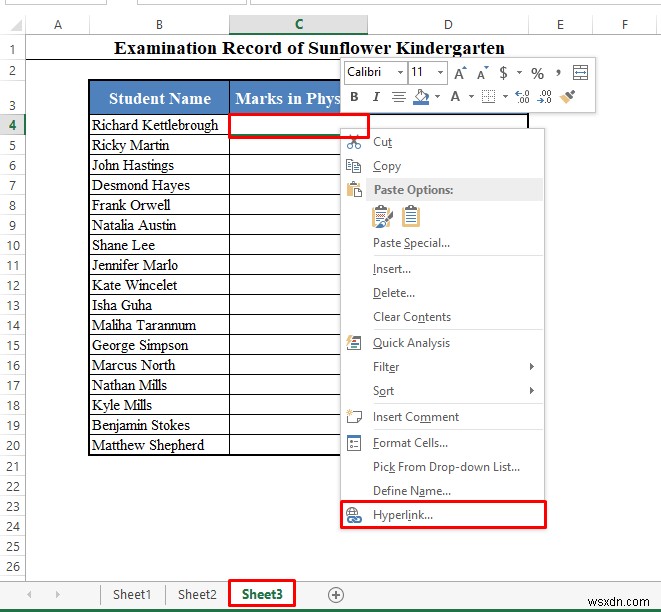Click the Student Name header cell
Image resolution: width=661 pixels, height=612 pixels.
point(159,98)
